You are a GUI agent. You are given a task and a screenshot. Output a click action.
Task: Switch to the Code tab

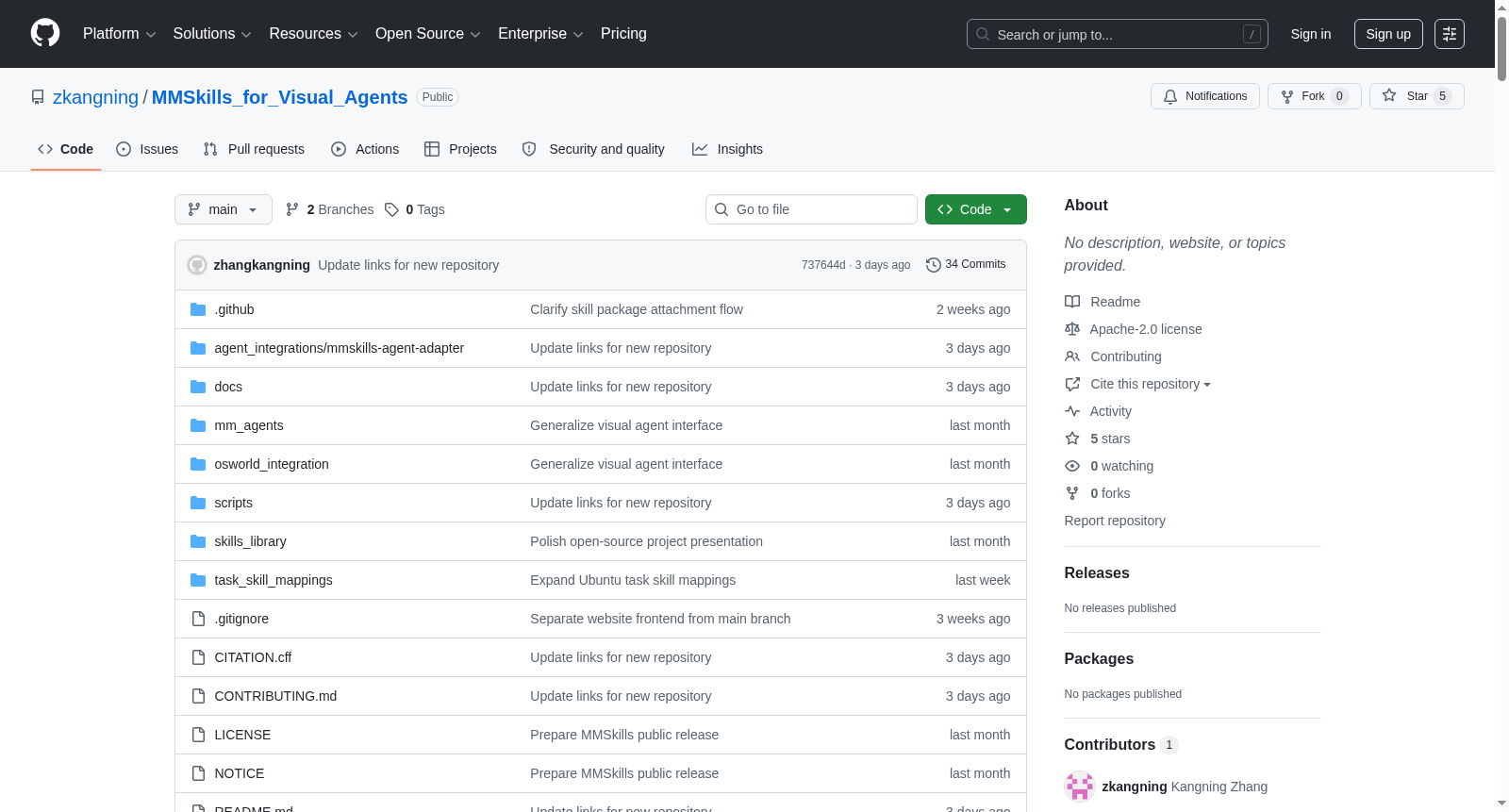66,149
